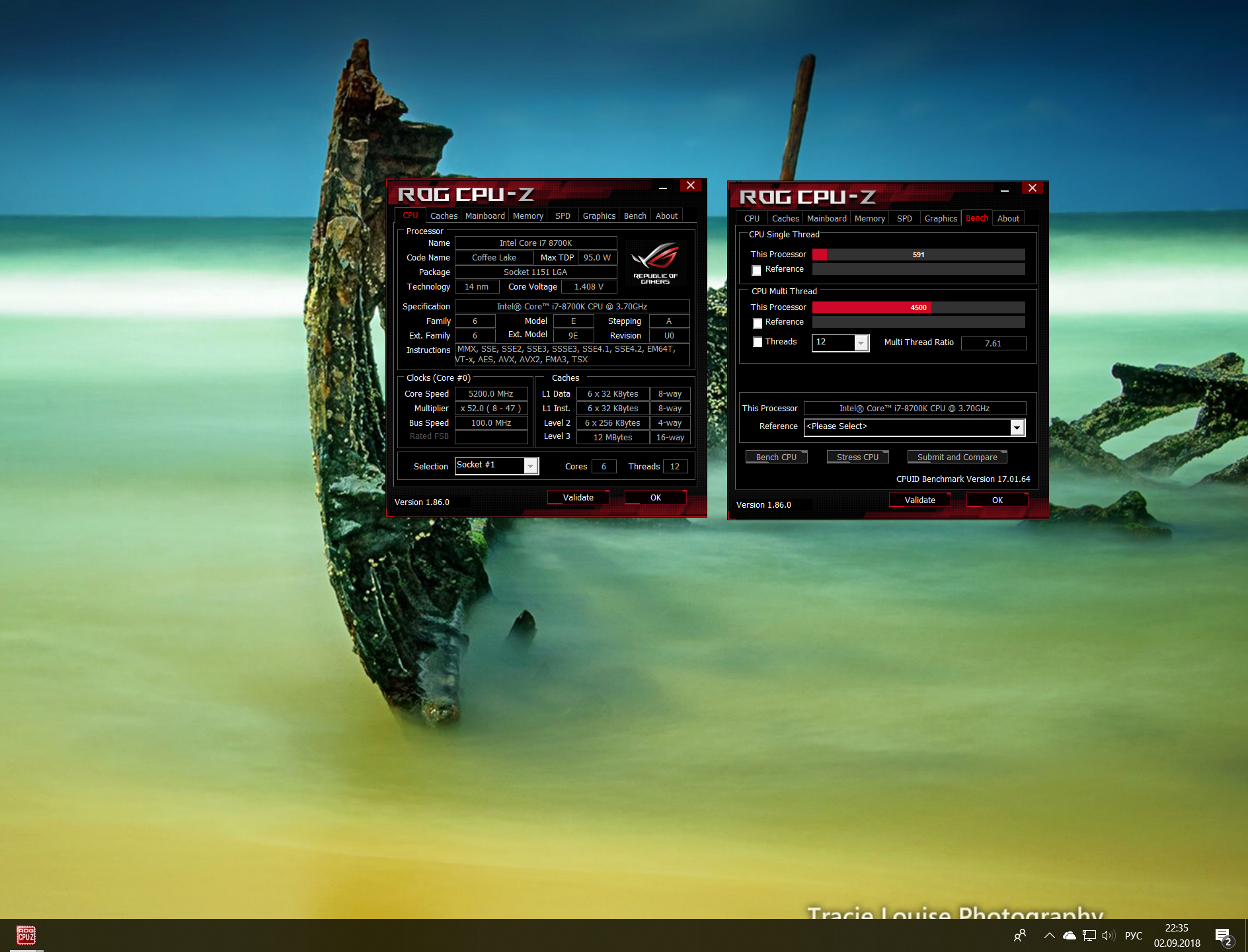Switch to Bench tab in processor info window
The height and width of the screenshot is (952, 1248).
(x=635, y=216)
